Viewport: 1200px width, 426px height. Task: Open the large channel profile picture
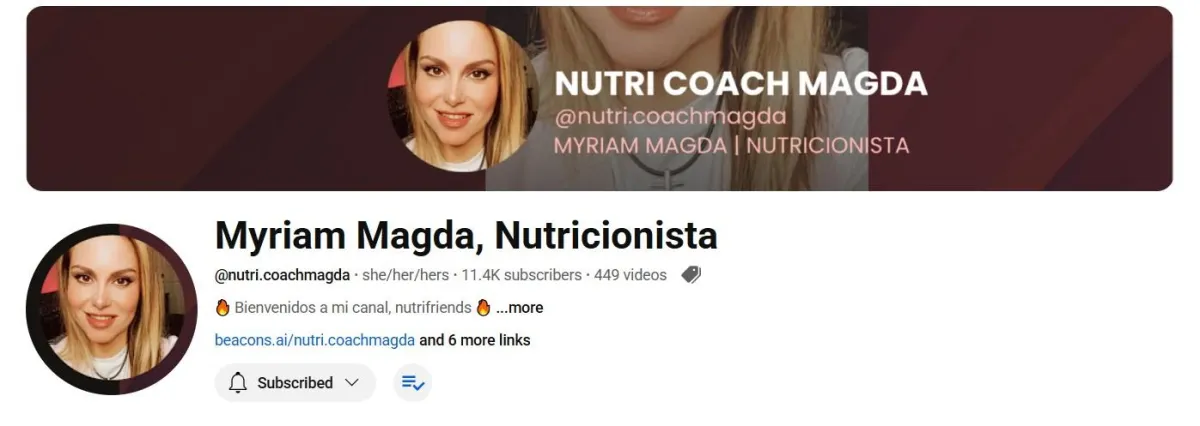tap(111, 309)
